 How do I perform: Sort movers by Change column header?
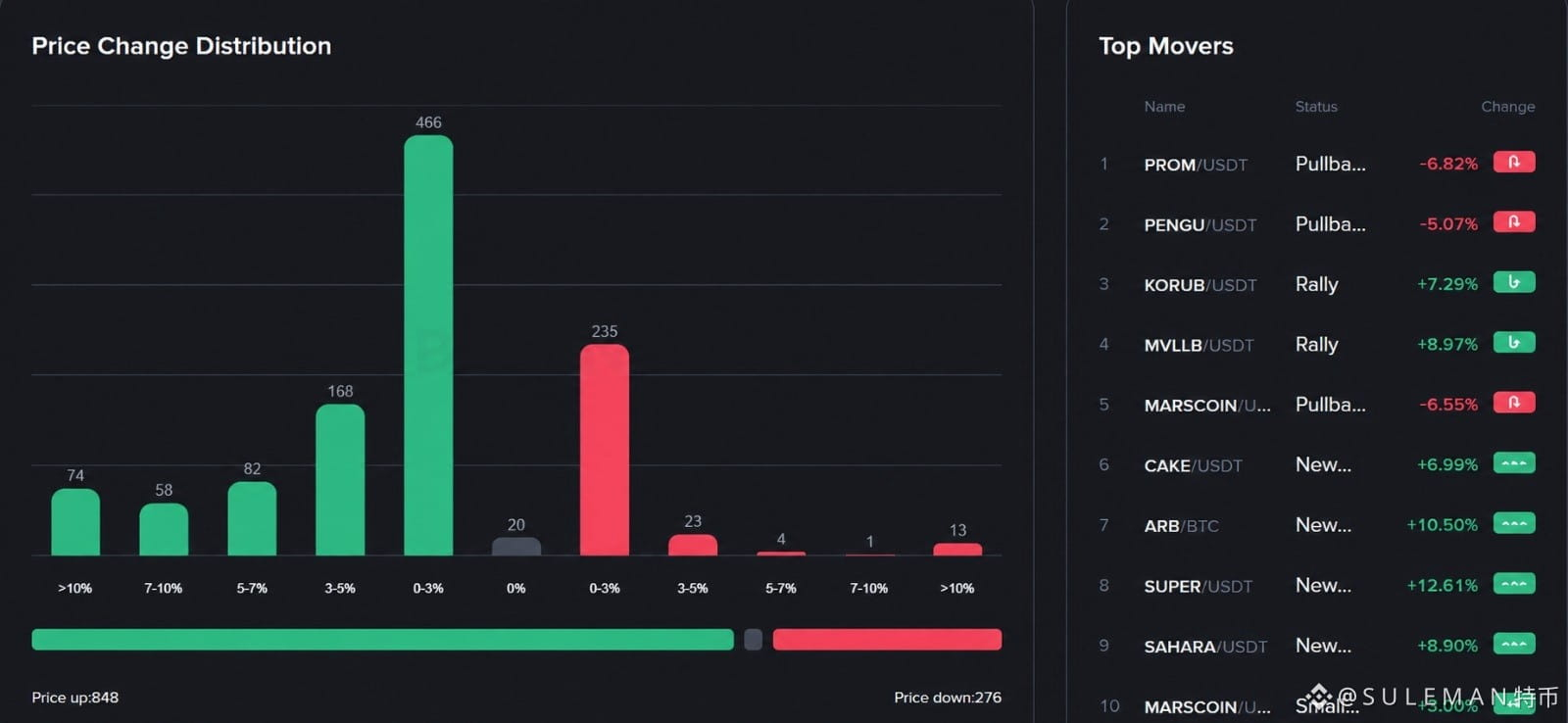pyautogui.click(x=1507, y=106)
